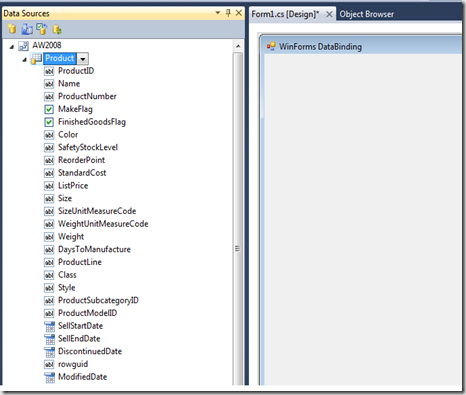466x395 pixels.
Task: Click the textbox icon beside Name
Action: click(49, 84)
